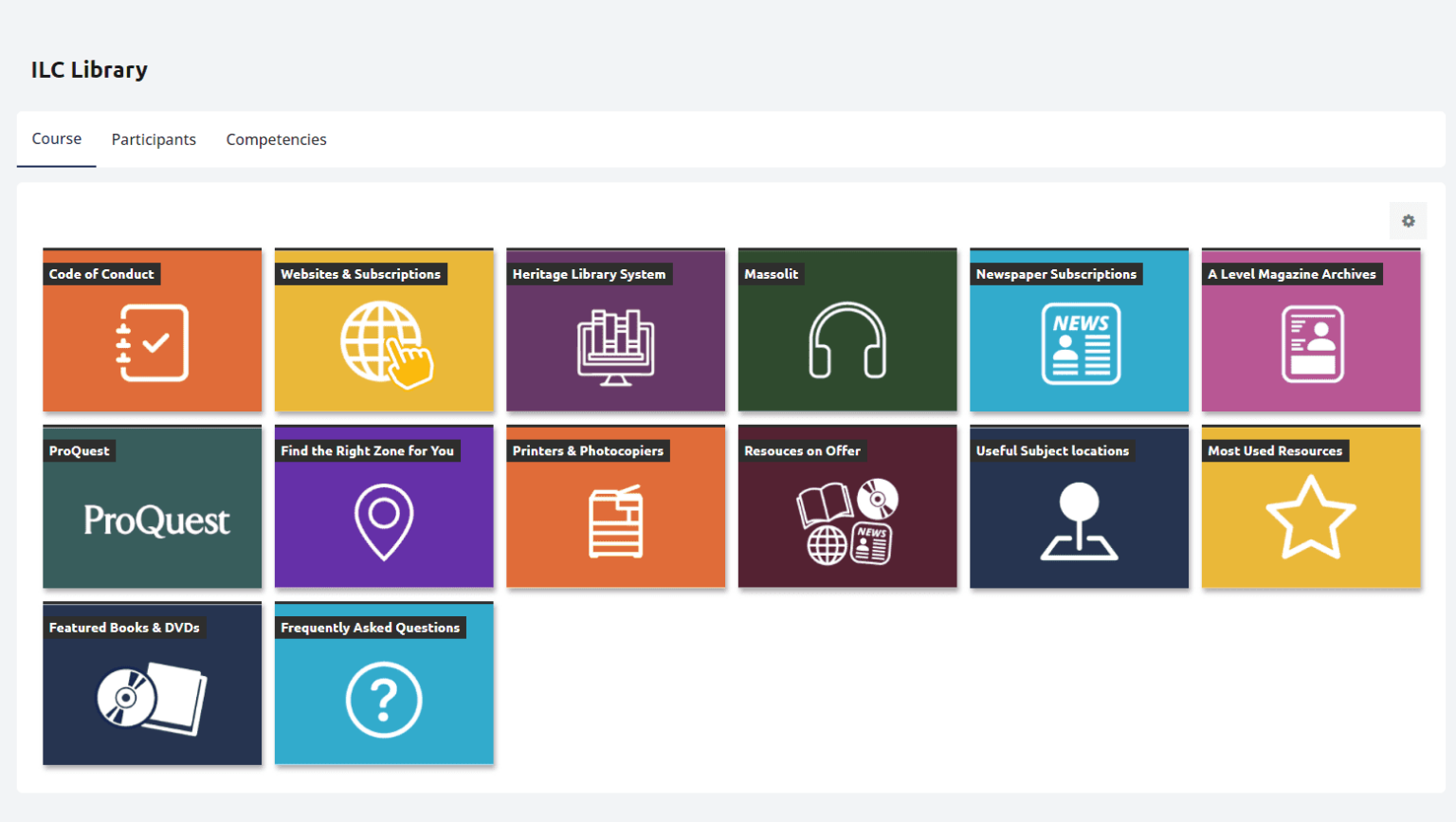The image size is (1456, 822).
Task: Click the Most Used Resources star icon
Action: coord(1311,517)
